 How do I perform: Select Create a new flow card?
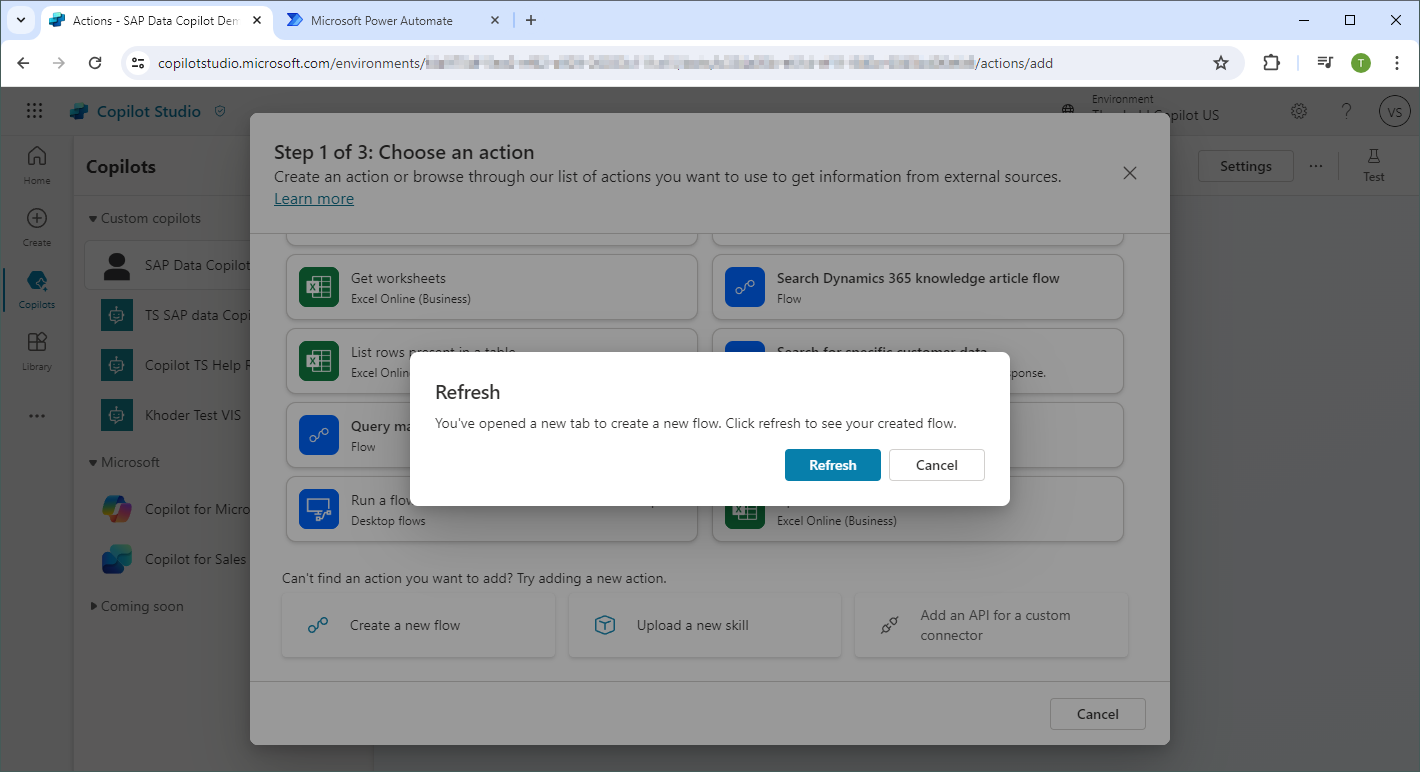(x=418, y=626)
